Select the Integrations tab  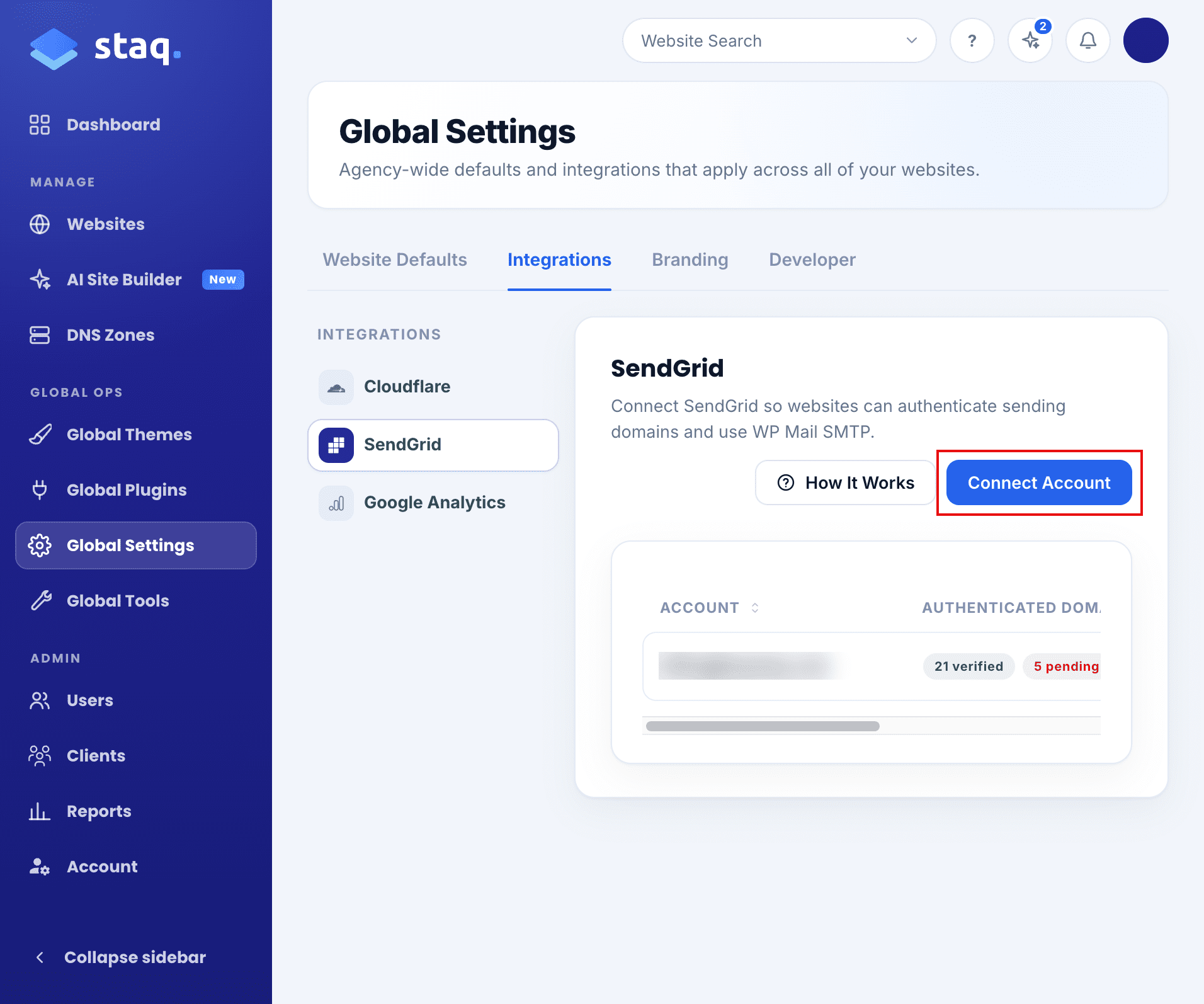coord(559,260)
